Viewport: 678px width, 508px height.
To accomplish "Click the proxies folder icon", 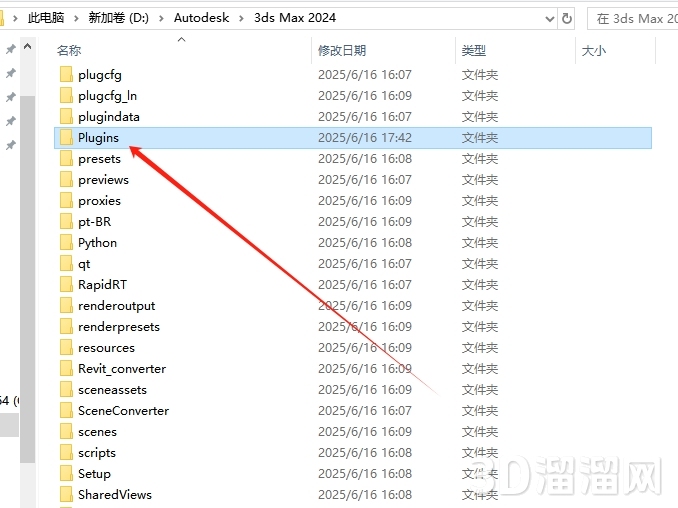I will click(66, 201).
